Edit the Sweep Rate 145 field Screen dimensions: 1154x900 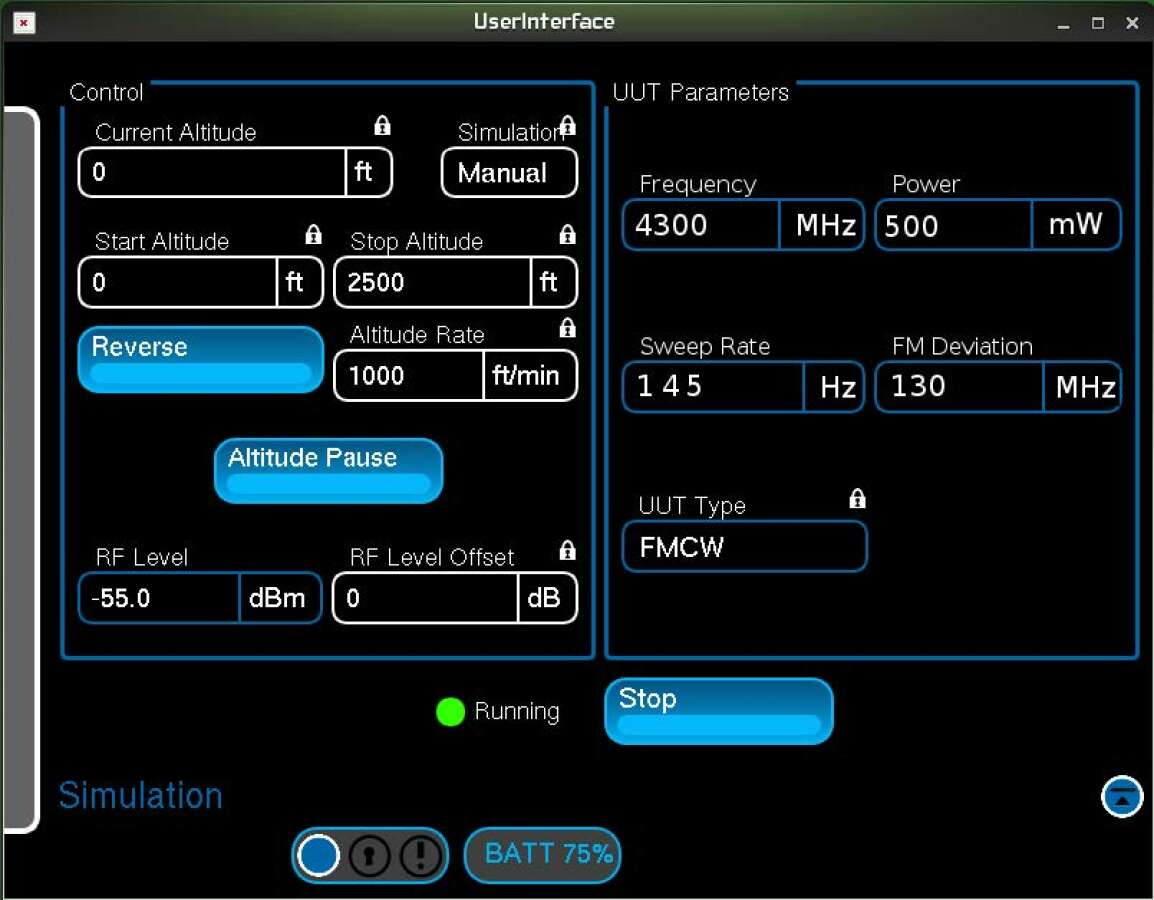713,386
